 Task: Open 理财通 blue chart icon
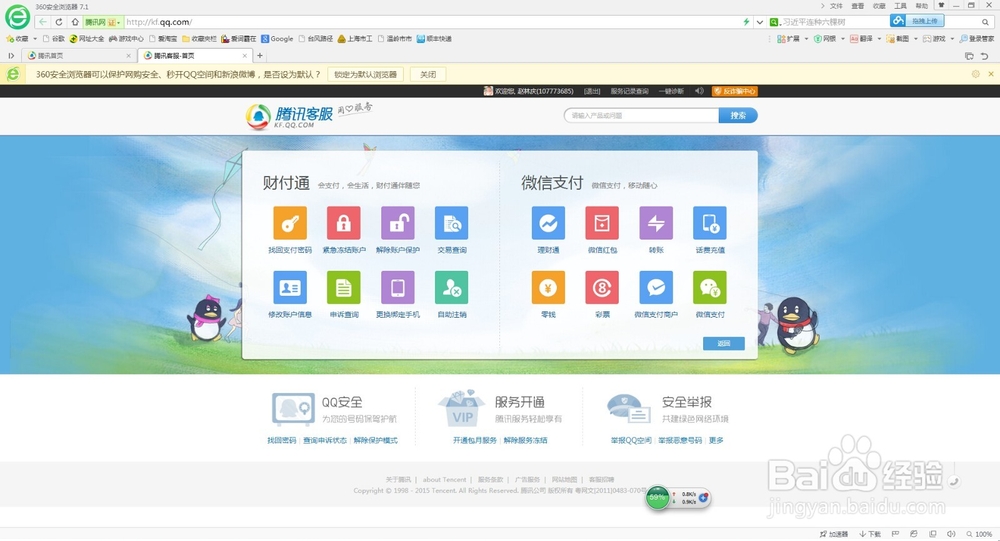point(548,223)
